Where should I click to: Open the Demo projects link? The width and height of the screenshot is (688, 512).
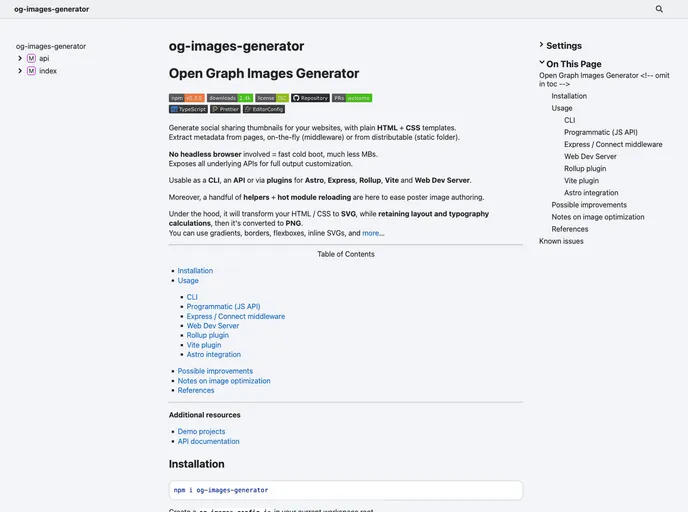201,432
